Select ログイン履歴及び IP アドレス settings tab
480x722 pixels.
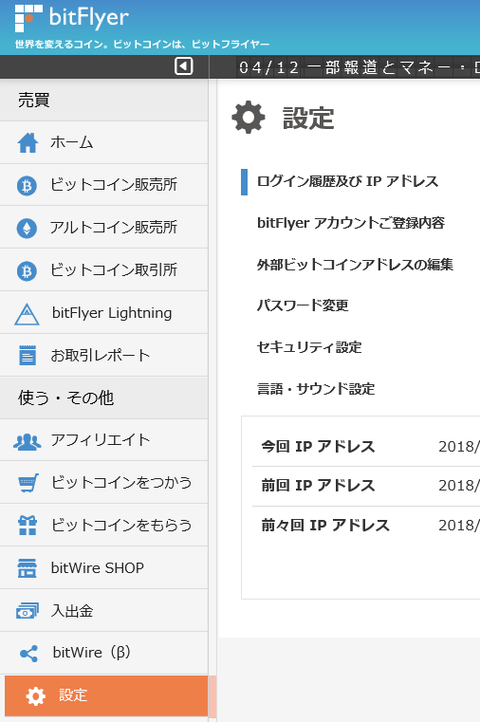point(347,181)
